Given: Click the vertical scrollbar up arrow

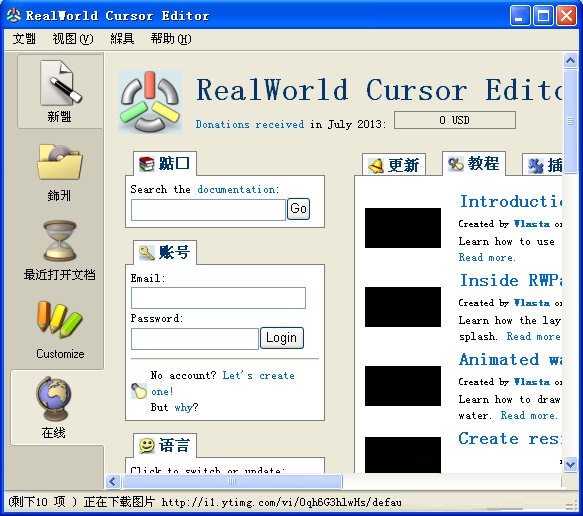Looking at the screenshot, I should click(x=570, y=60).
